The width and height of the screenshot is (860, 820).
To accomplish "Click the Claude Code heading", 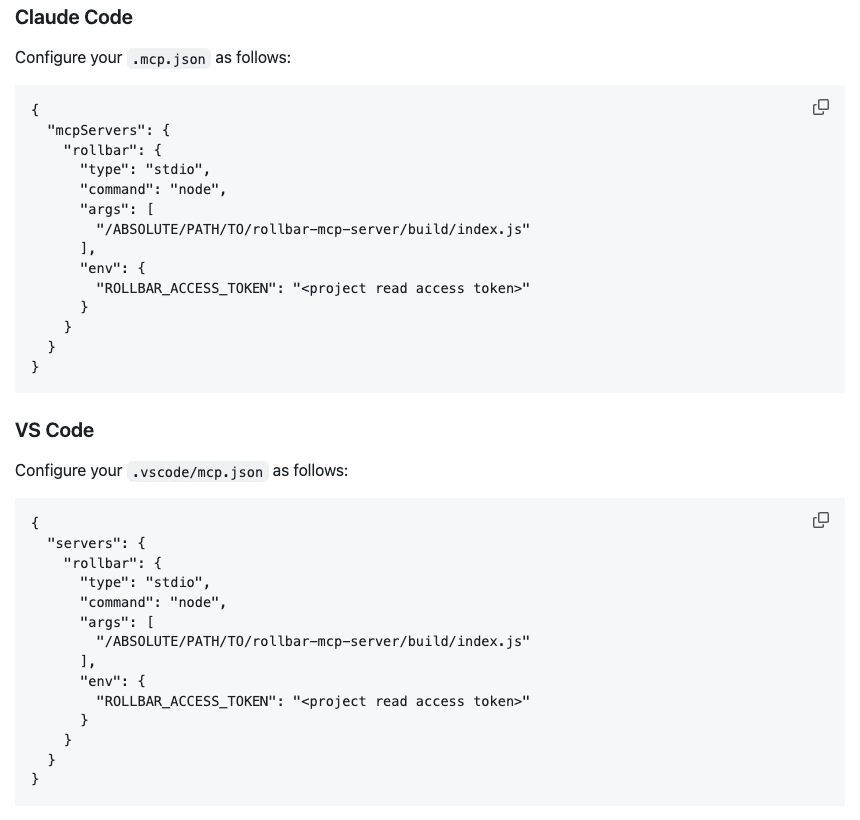I will pos(74,18).
